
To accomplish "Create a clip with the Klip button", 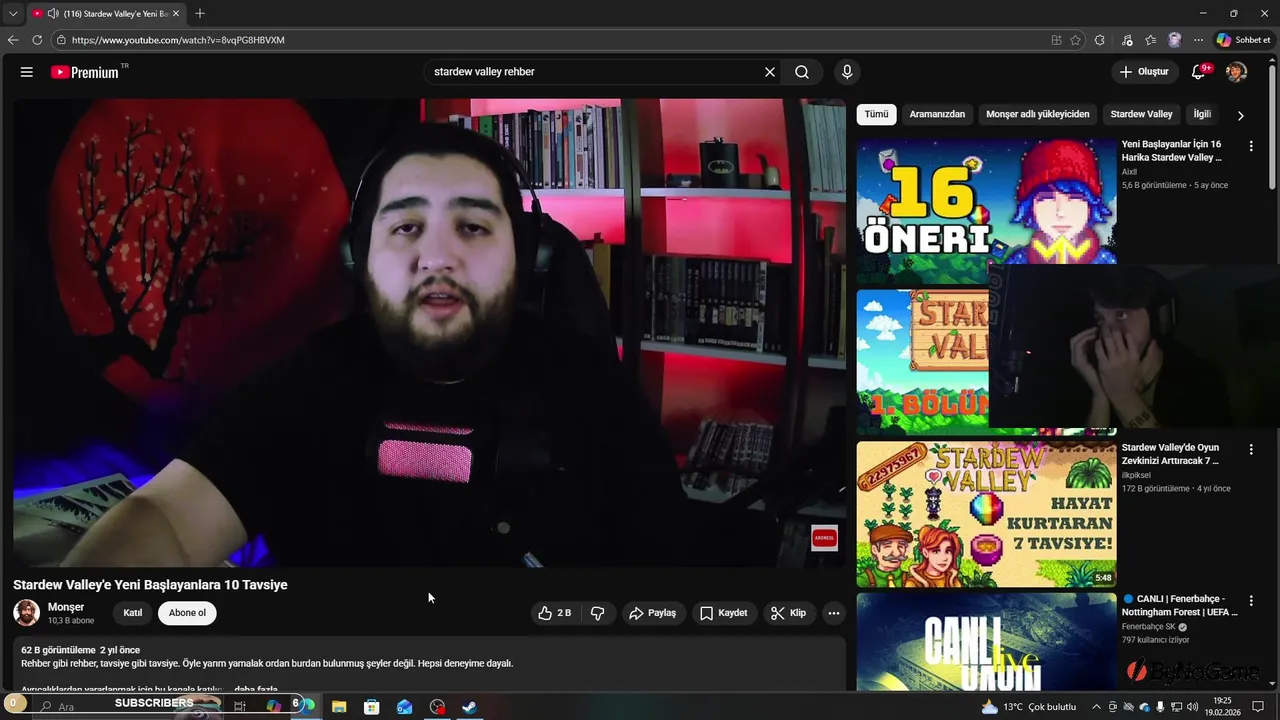I will 789,613.
